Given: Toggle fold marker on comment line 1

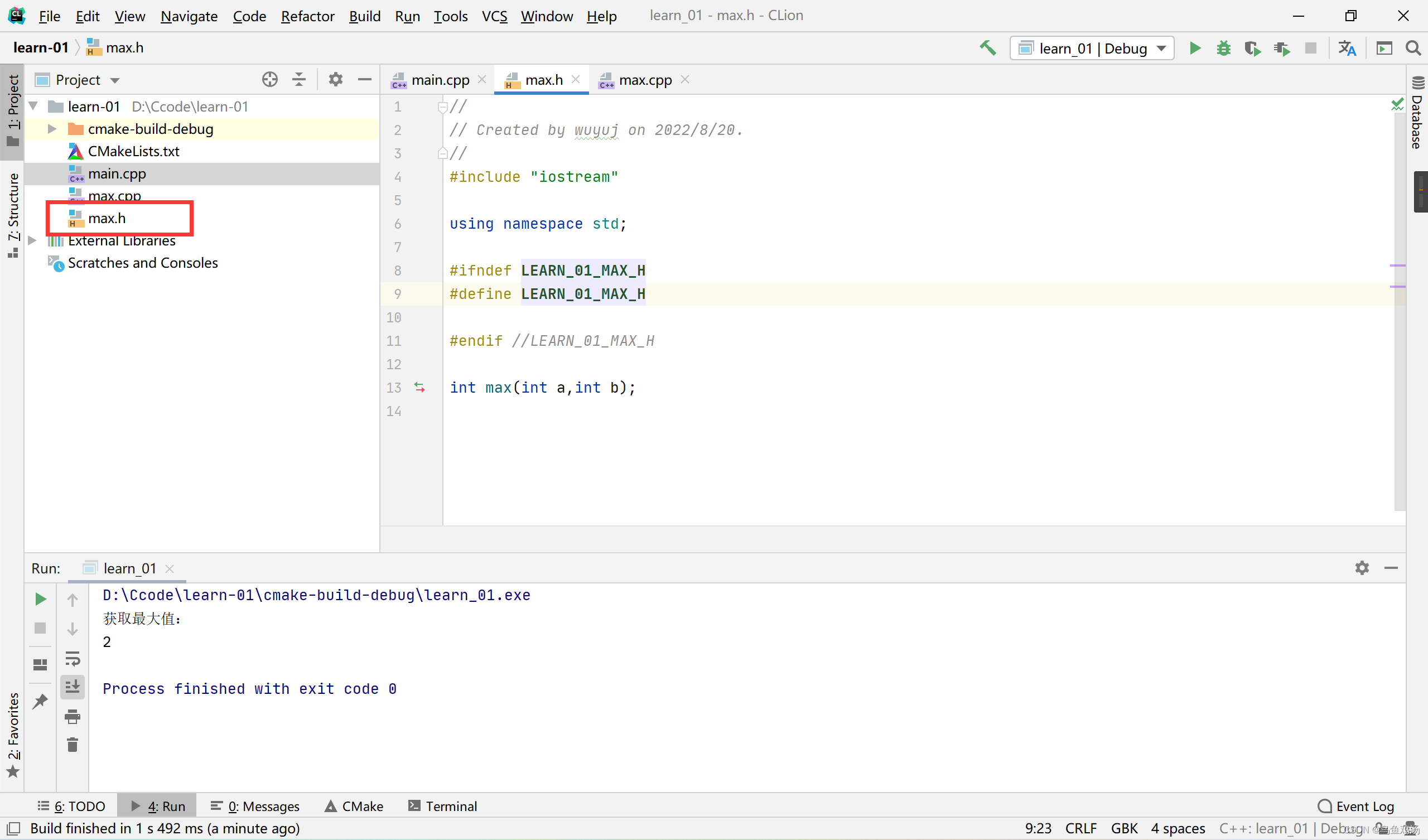Looking at the screenshot, I should pos(442,107).
